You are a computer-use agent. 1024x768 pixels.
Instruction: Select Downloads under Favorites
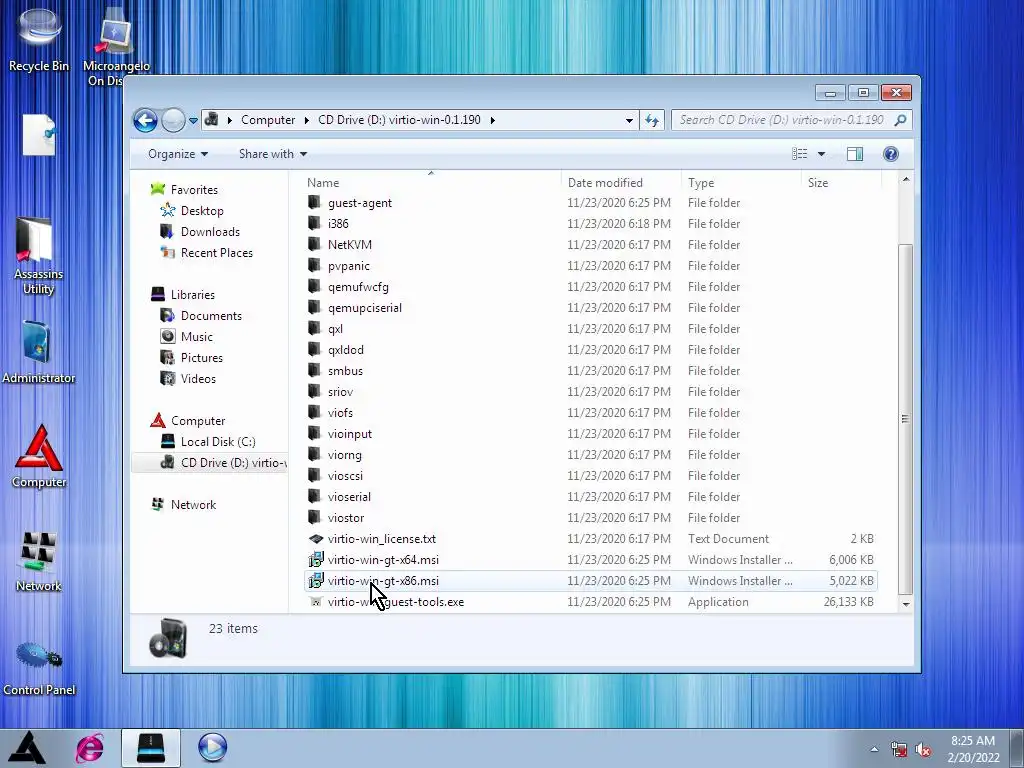click(x=210, y=232)
